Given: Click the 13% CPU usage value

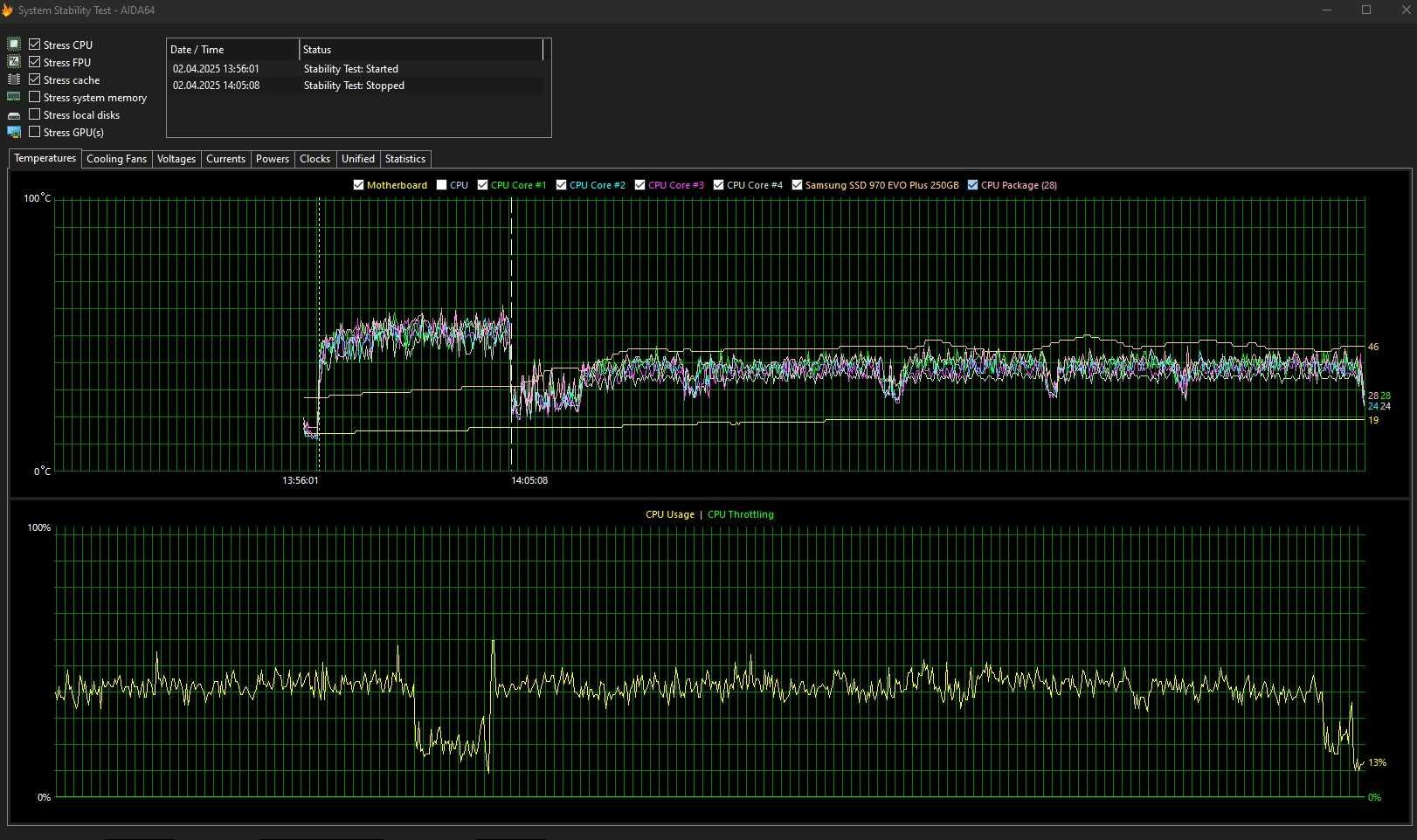Looking at the screenshot, I should click(1378, 762).
